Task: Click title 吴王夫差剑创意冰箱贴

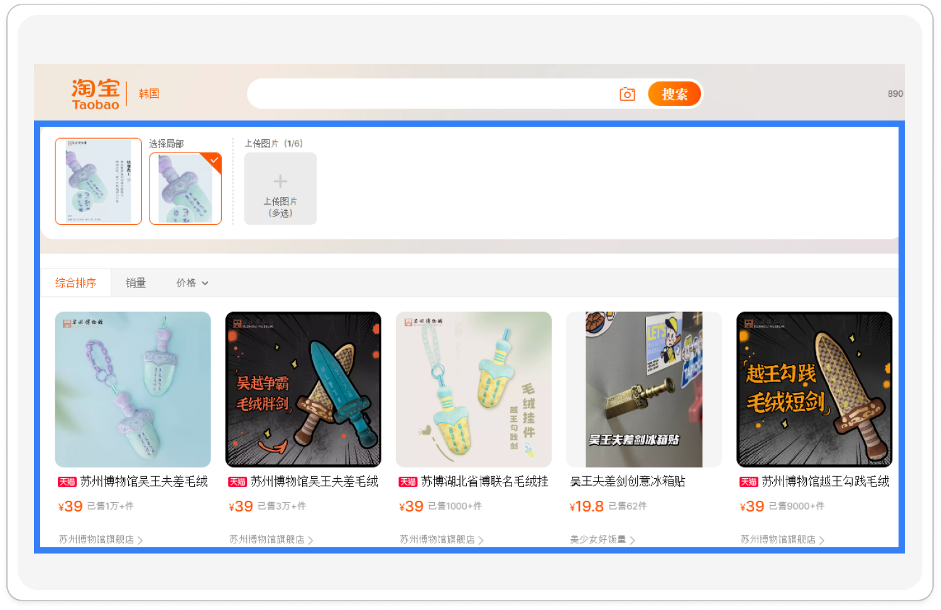Action: click(628, 482)
